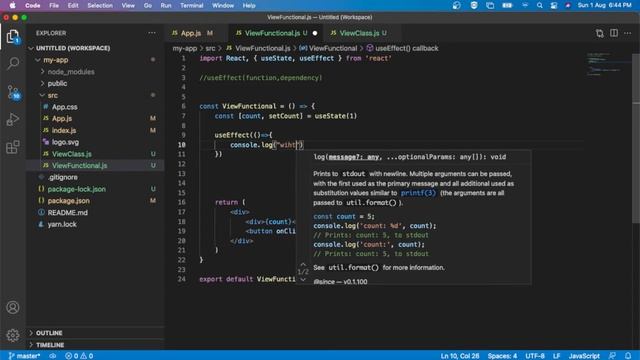The height and width of the screenshot is (360, 640).
Task: Open the Extensions view
Action: (13, 147)
